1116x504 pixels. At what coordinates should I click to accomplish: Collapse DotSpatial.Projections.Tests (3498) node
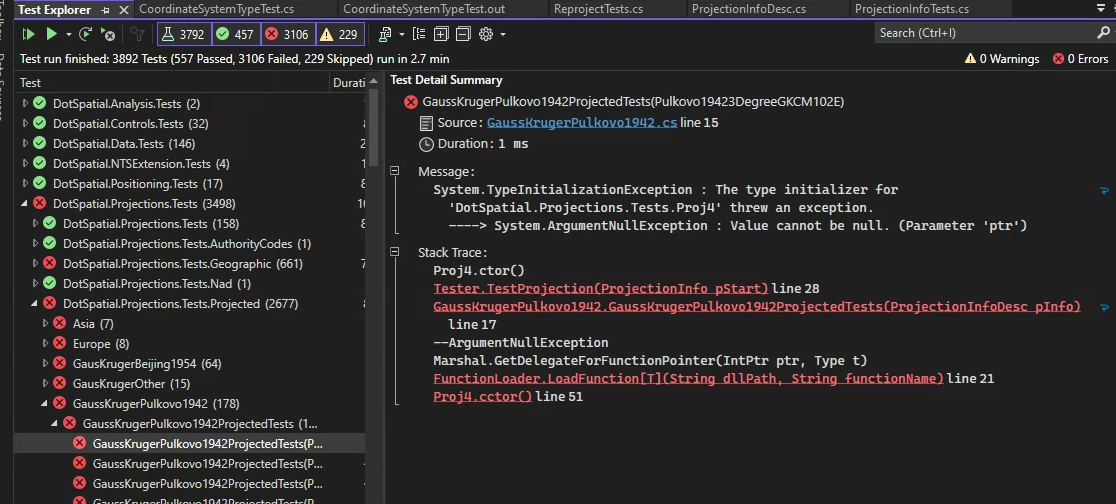point(26,204)
